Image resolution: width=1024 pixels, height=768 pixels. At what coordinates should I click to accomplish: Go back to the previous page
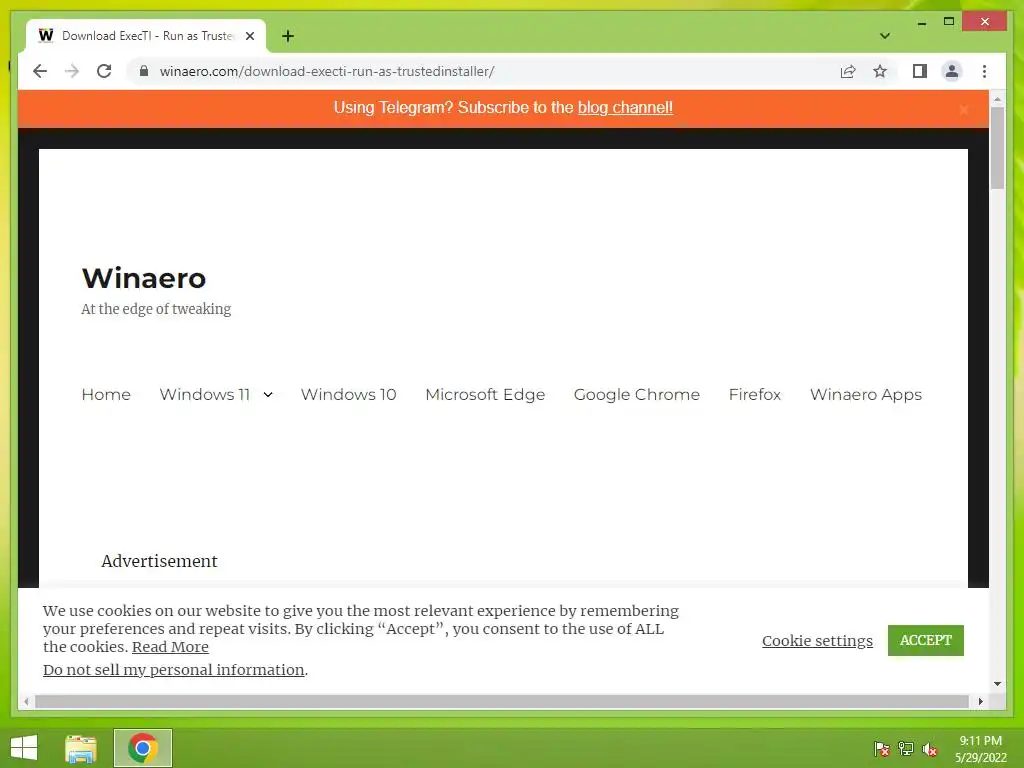(40, 71)
